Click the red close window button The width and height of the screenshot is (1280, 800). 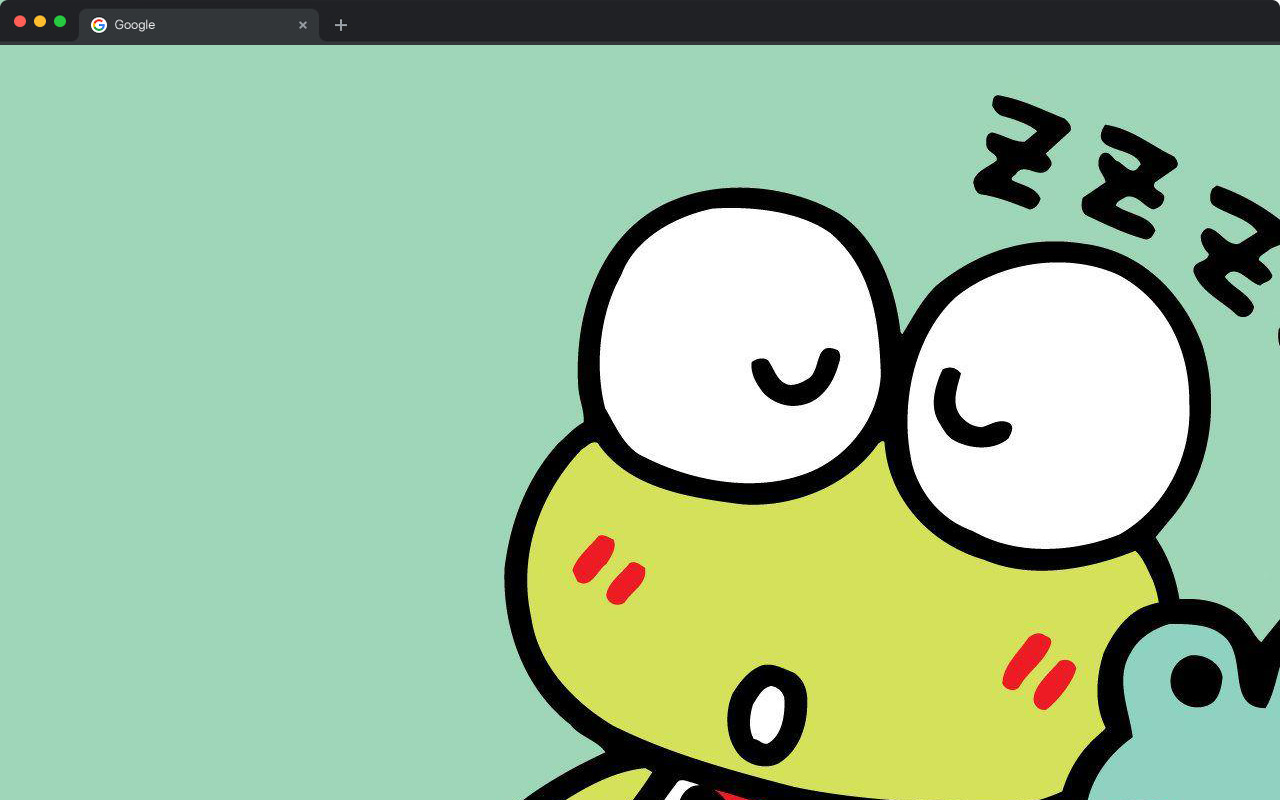pos(20,21)
